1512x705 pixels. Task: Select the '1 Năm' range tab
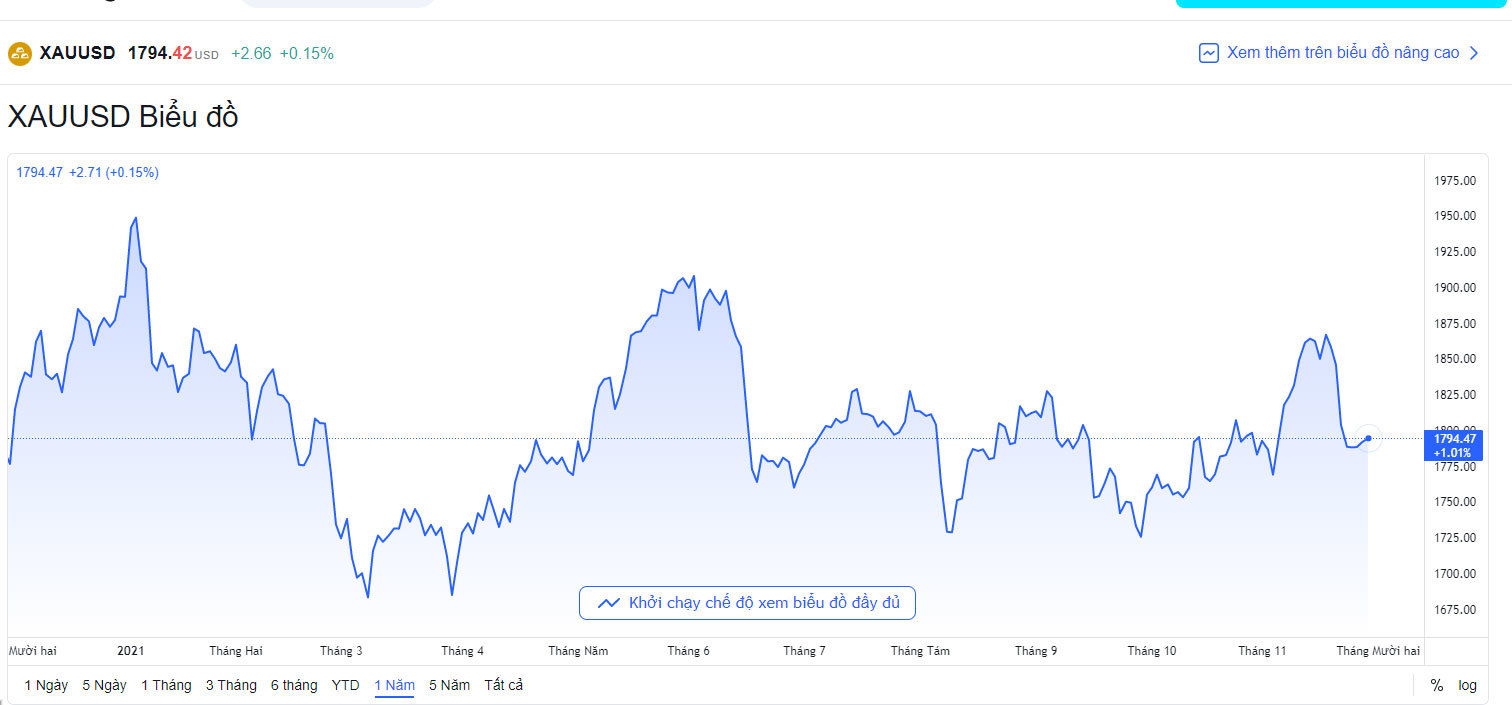click(x=394, y=685)
